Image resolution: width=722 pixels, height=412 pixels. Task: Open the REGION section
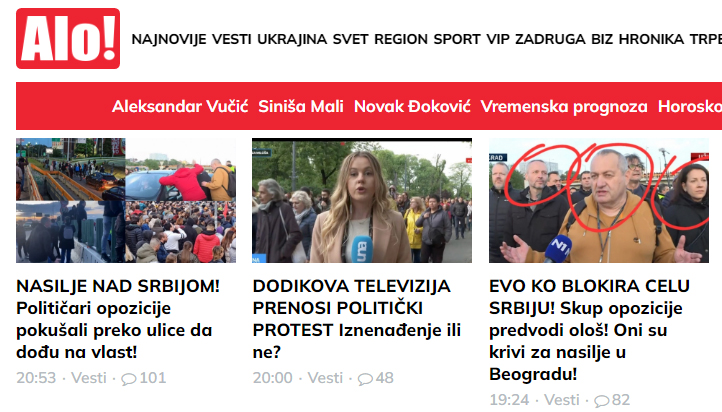[x=401, y=39]
